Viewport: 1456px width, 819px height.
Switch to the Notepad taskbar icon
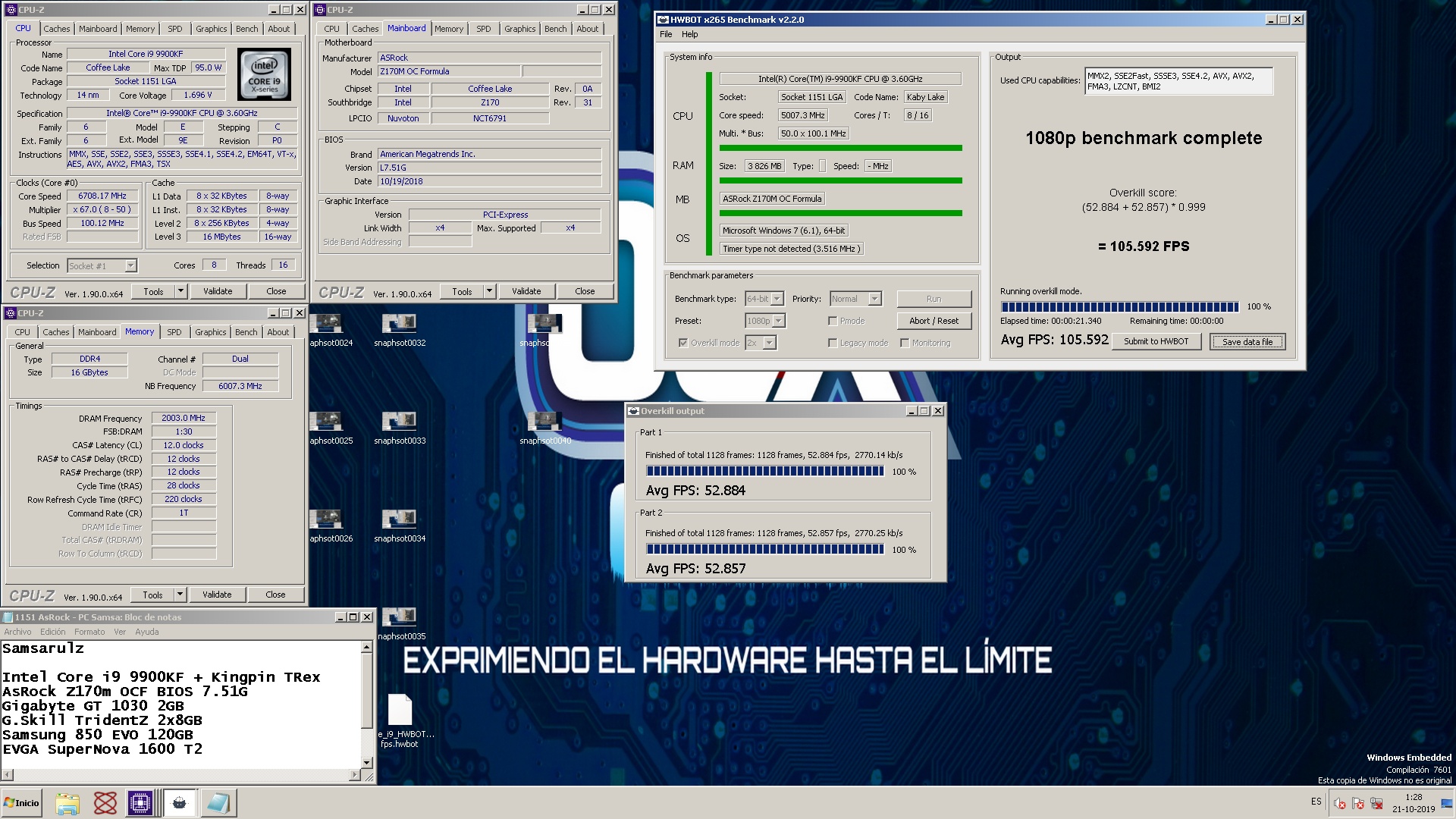tap(218, 803)
